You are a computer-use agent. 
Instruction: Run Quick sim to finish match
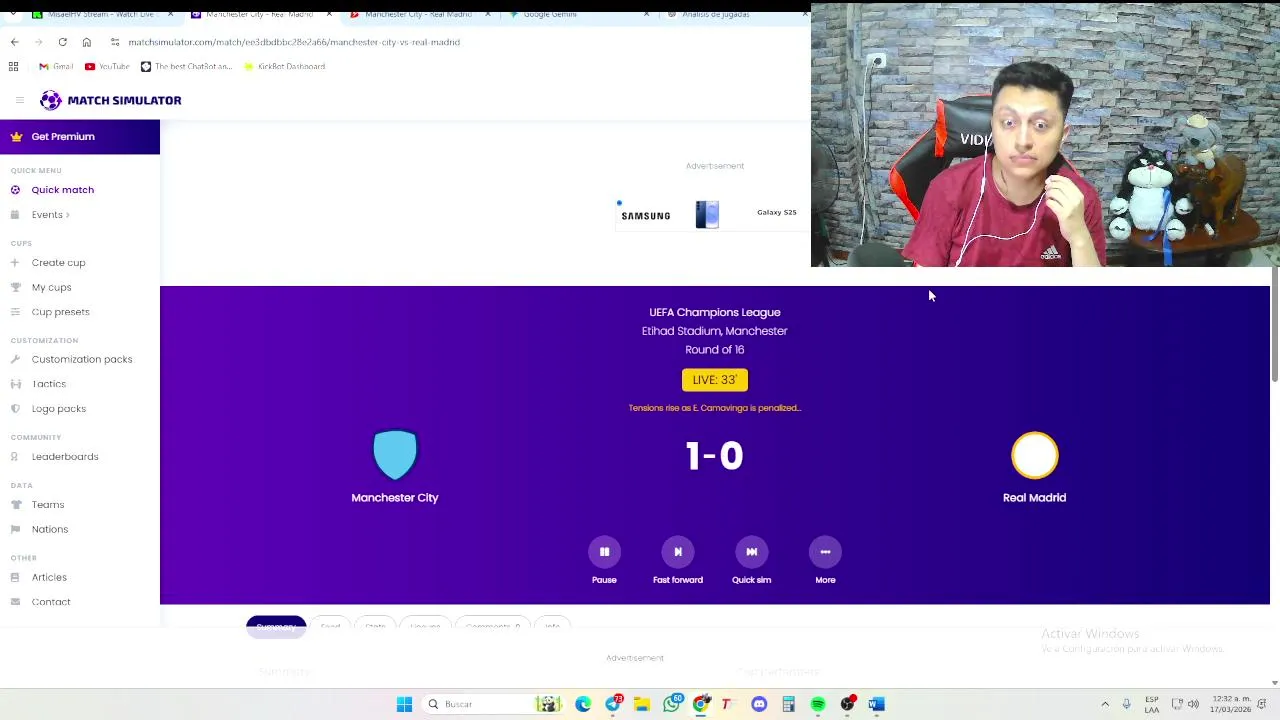751,552
